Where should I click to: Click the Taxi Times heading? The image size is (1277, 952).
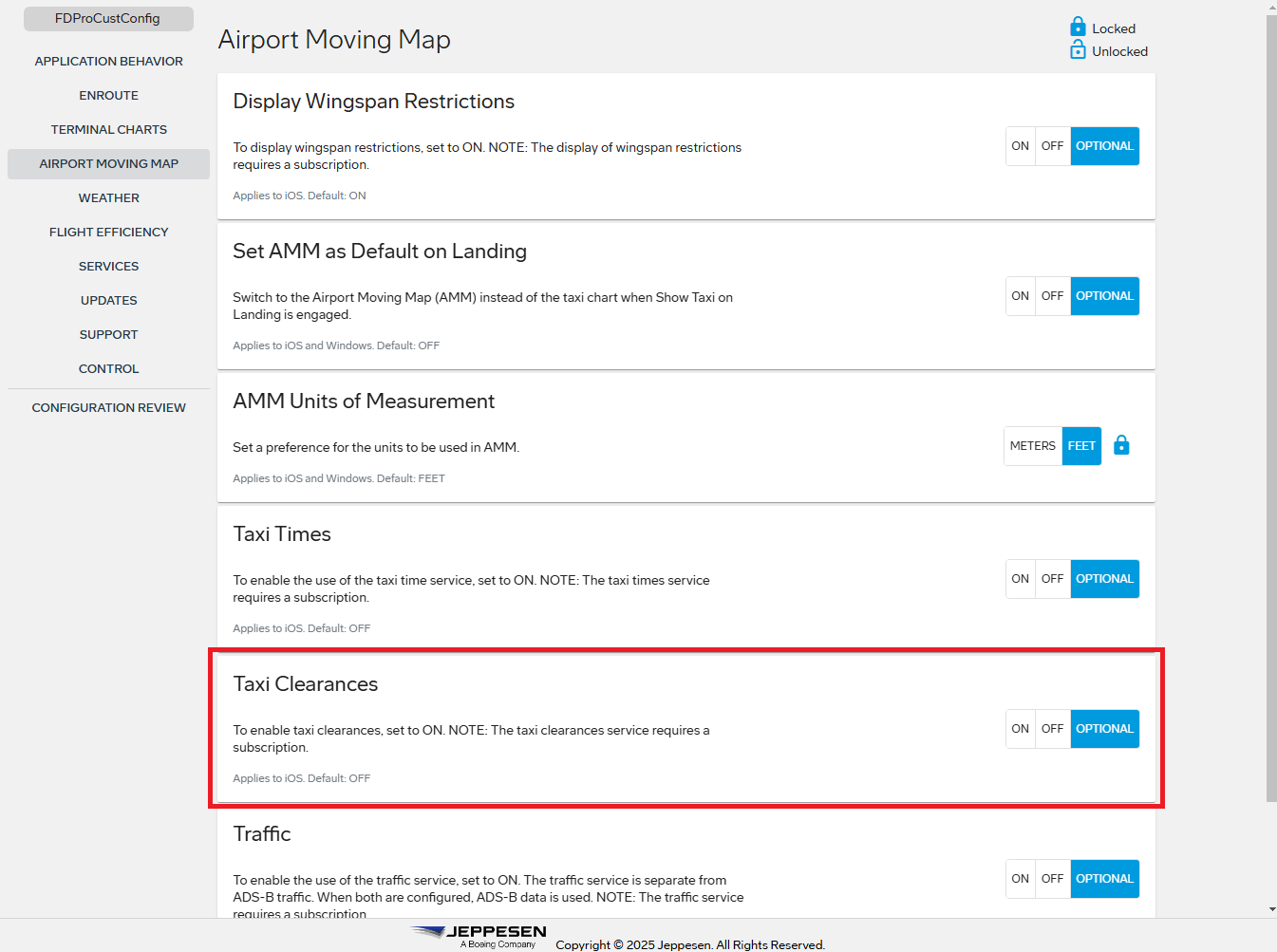tap(282, 534)
